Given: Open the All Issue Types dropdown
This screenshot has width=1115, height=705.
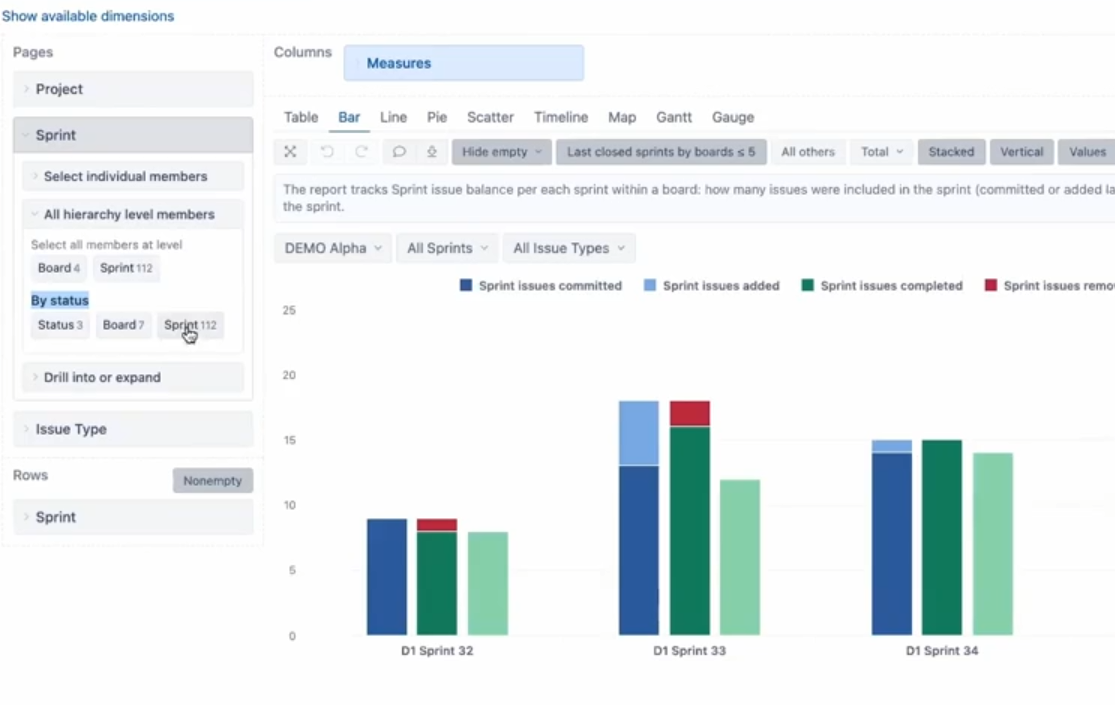Looking at the screenshot, I should [568, 248].
